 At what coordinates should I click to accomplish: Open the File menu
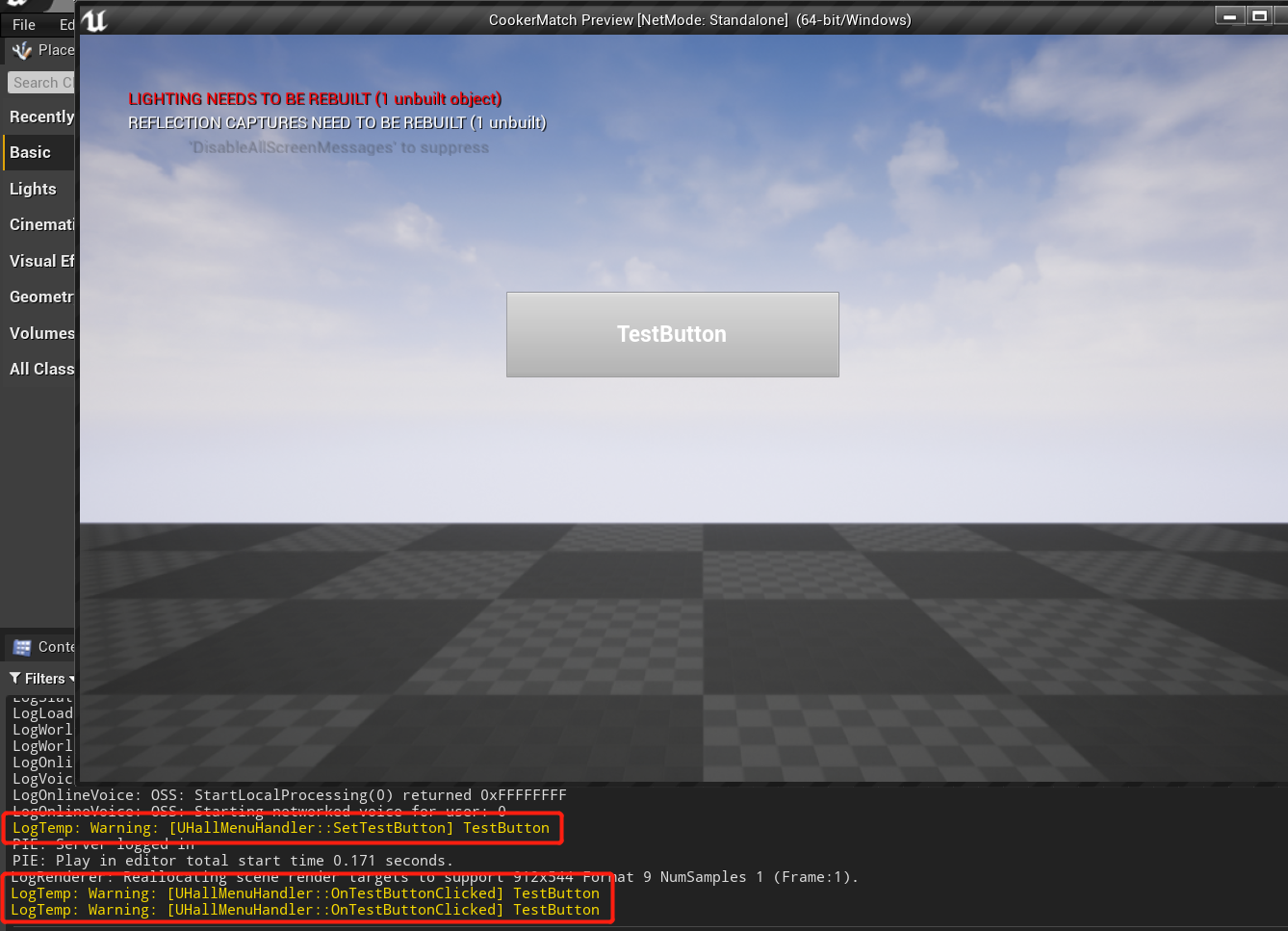(x=22, y=24)
